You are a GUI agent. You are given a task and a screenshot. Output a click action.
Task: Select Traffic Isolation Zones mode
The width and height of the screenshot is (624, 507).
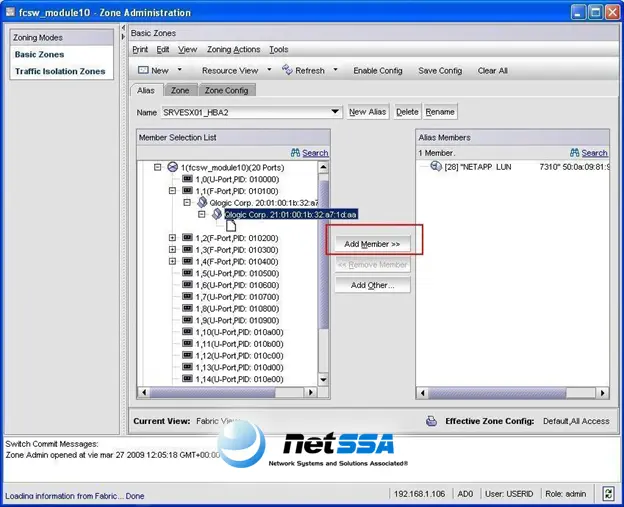pos(60,71)
